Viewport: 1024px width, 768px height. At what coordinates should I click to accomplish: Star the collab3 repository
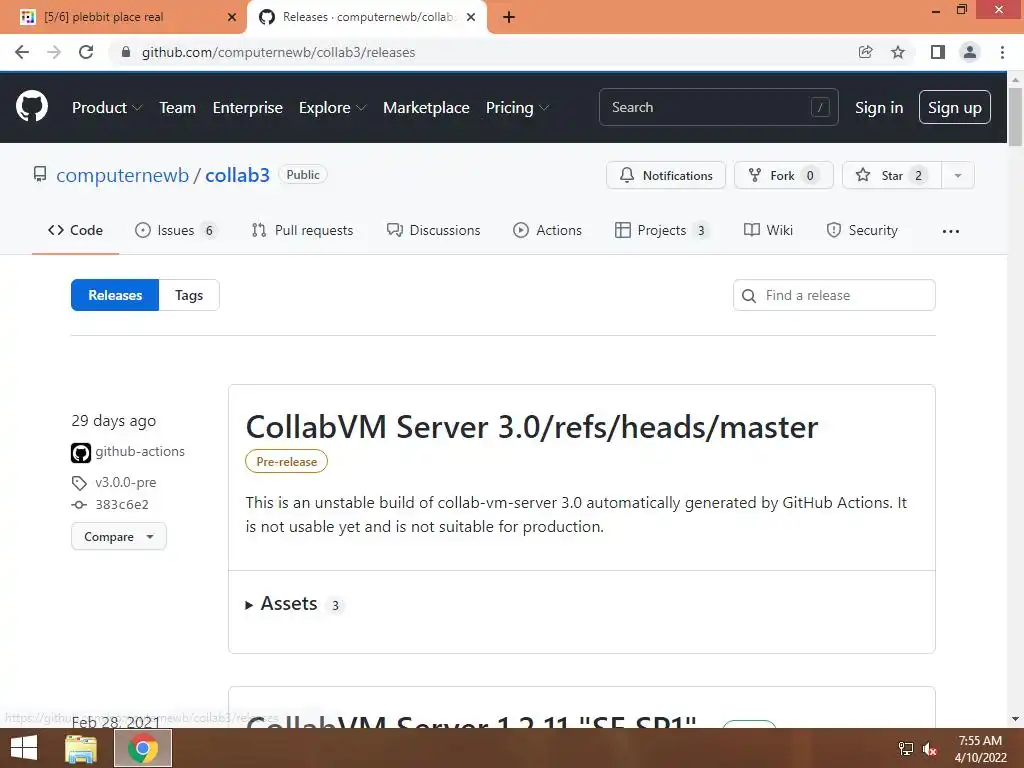click(891, 176)
